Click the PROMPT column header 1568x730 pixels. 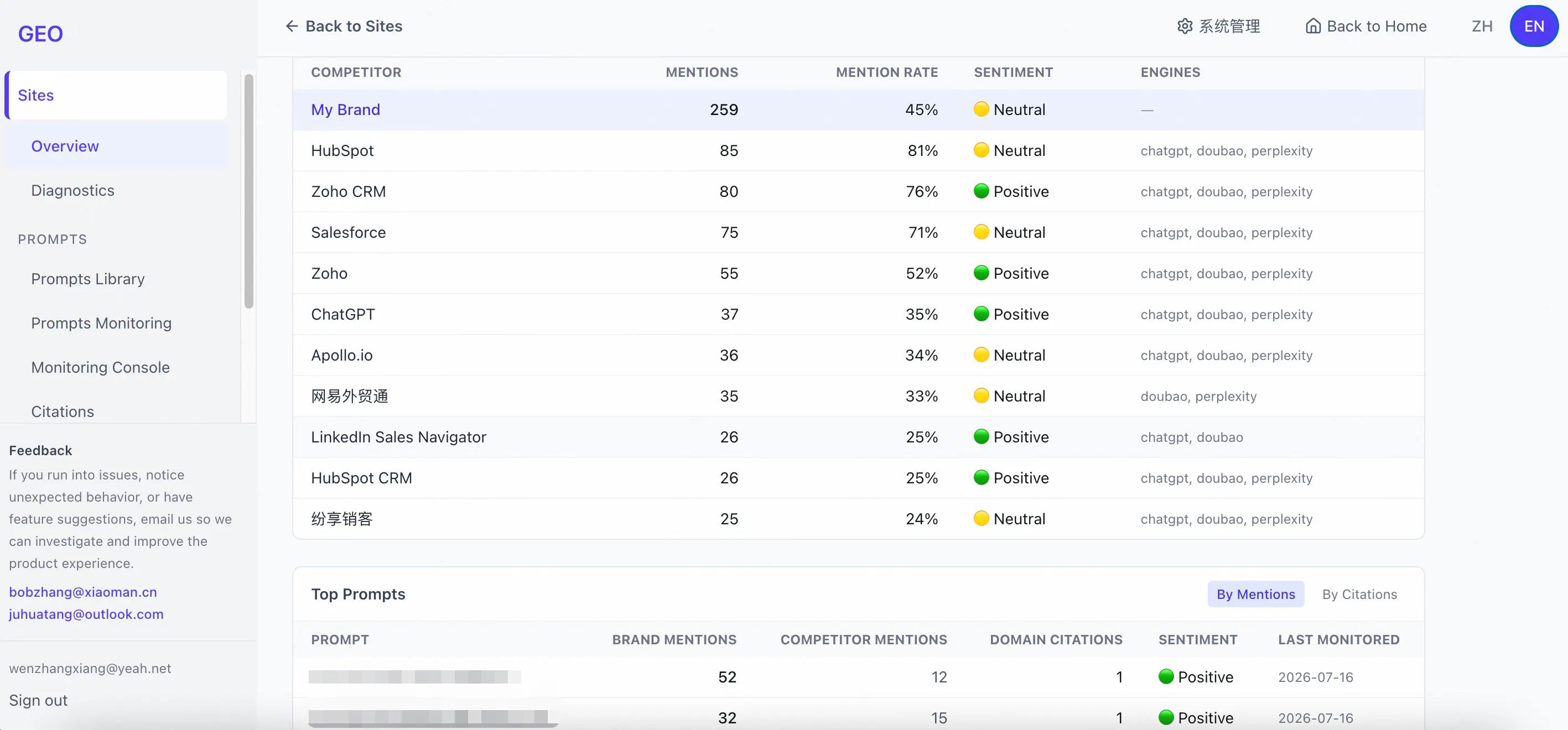[x=340, y=640]
